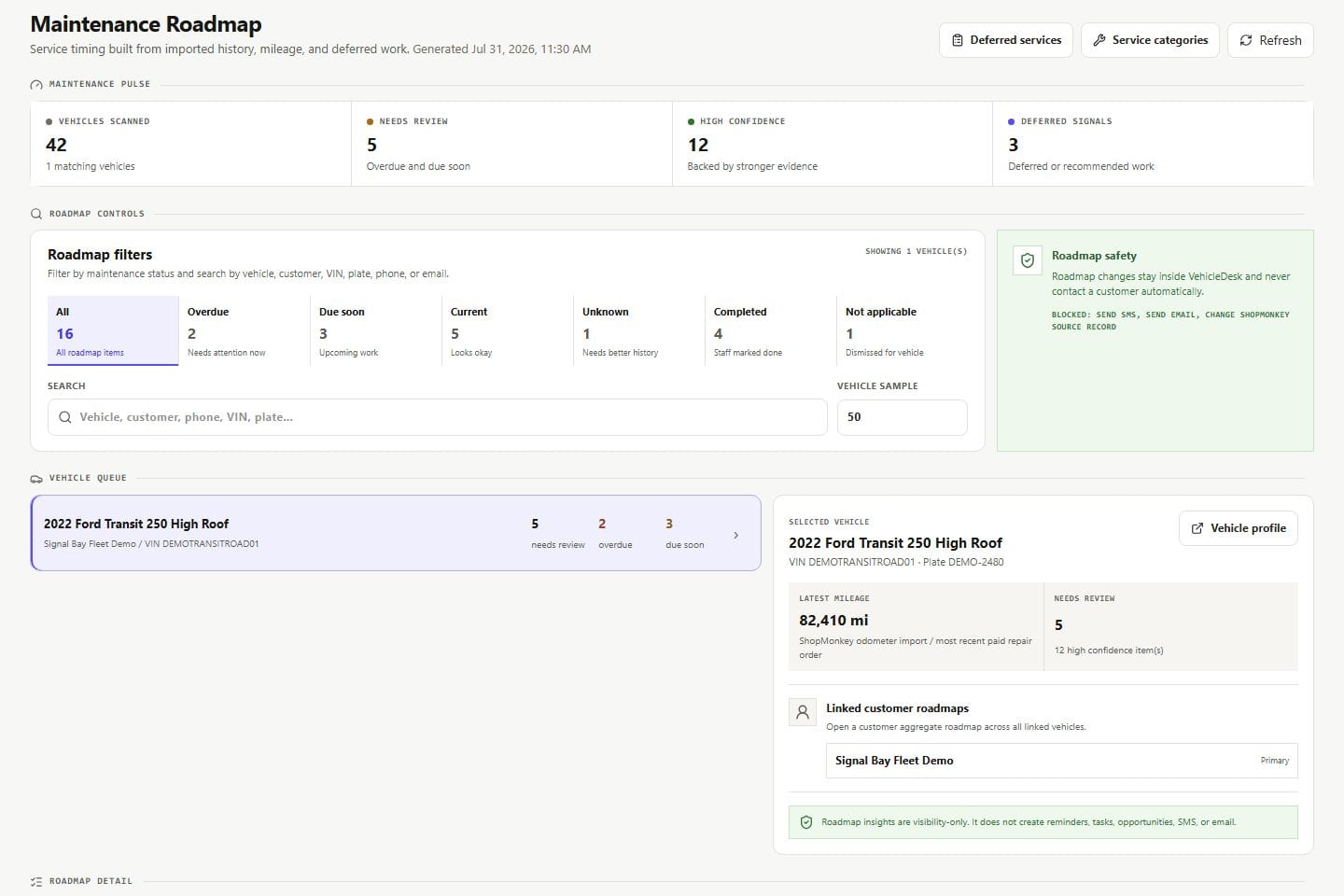The image size is (1344, 896).
Task: Click the clipboard icon on Deferred services
Action: [957, 40]
